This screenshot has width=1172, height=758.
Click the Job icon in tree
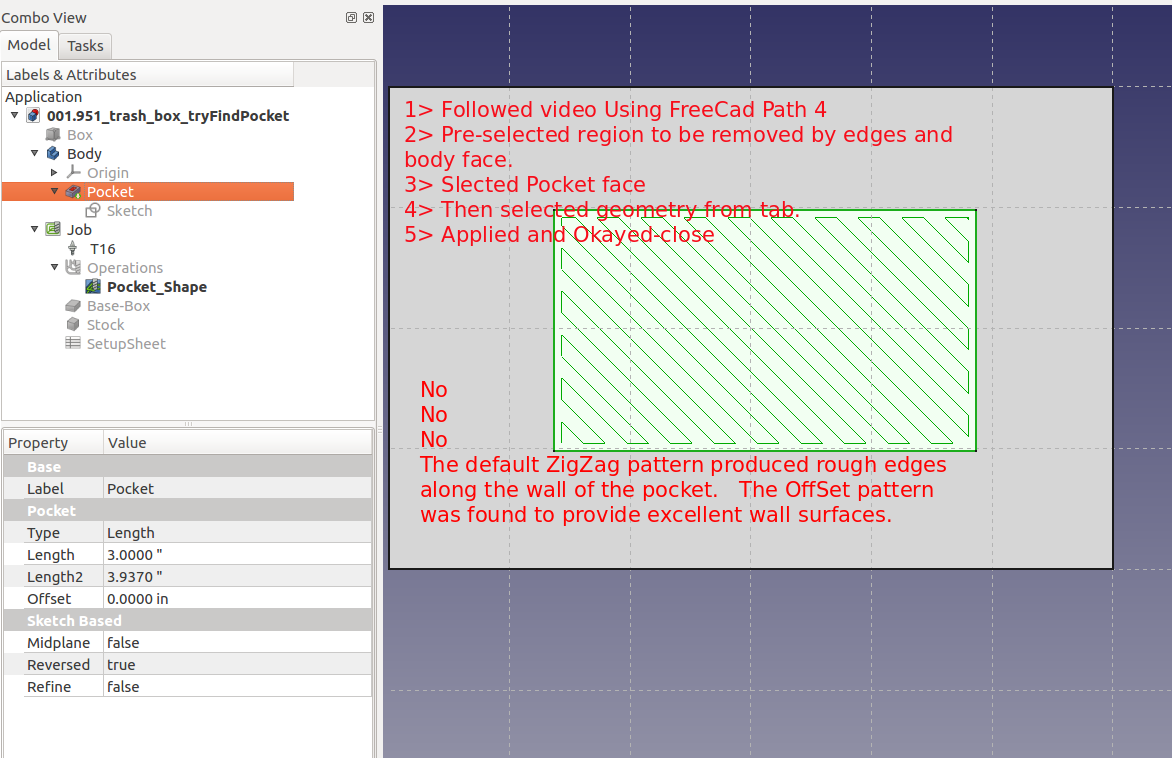pos(53,230)
